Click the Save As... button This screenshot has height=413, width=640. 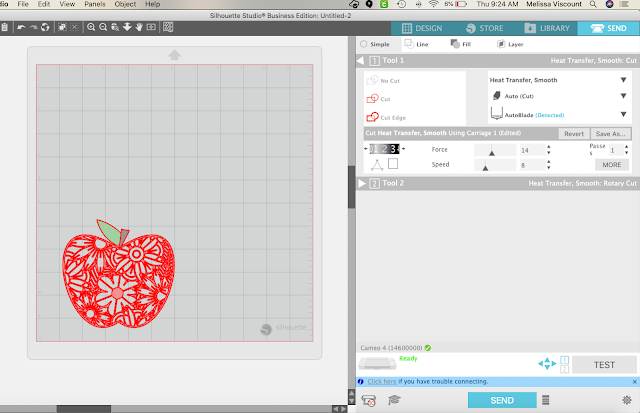(610, 134)
